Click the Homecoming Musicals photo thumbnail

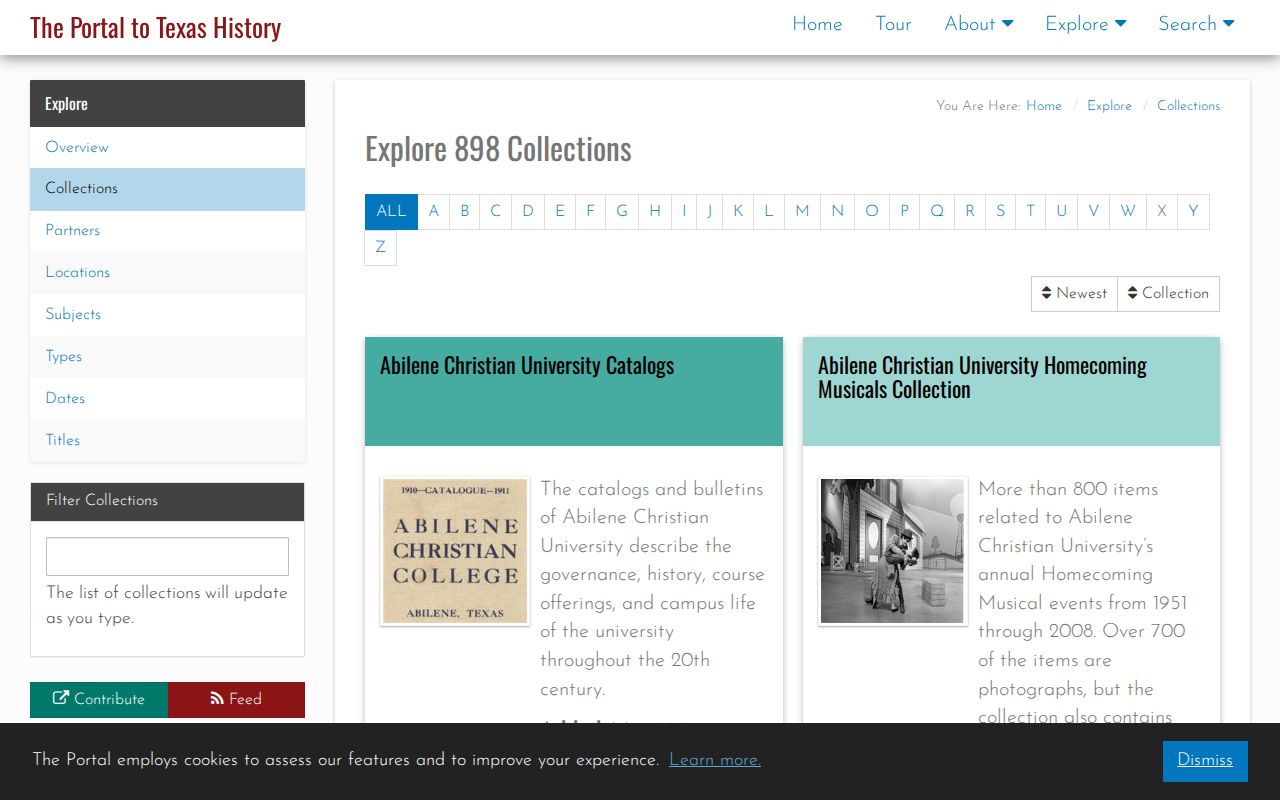click(x=893, y=552)
